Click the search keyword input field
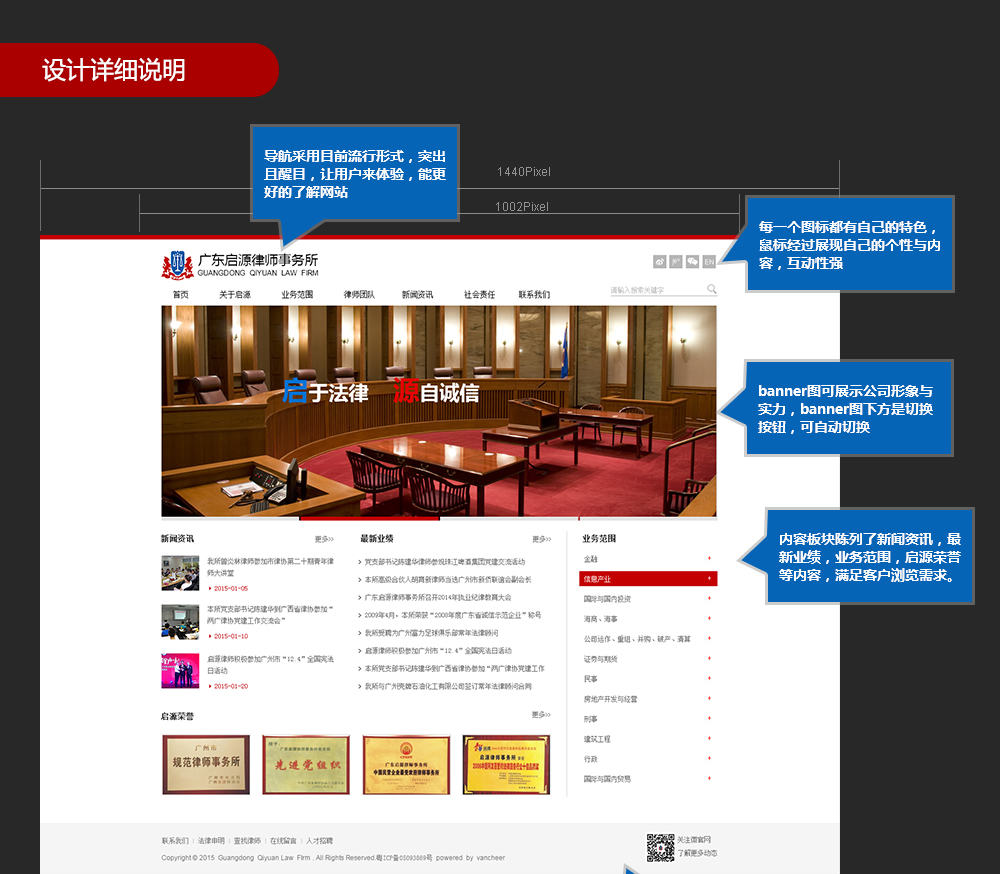Screen dimensions: 1000x874 tap(657, 290)
